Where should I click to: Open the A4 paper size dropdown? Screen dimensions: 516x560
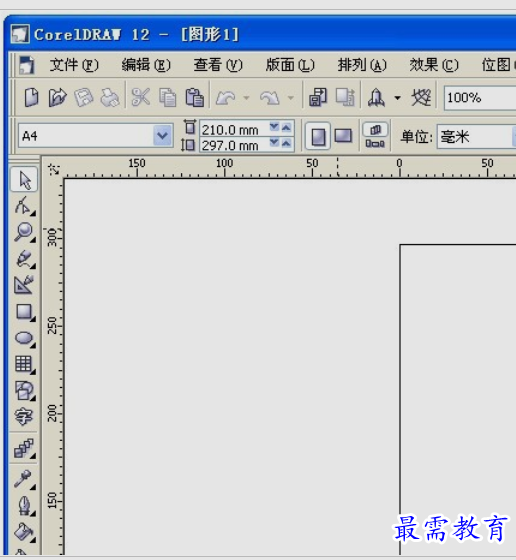(x=162, y=136)
